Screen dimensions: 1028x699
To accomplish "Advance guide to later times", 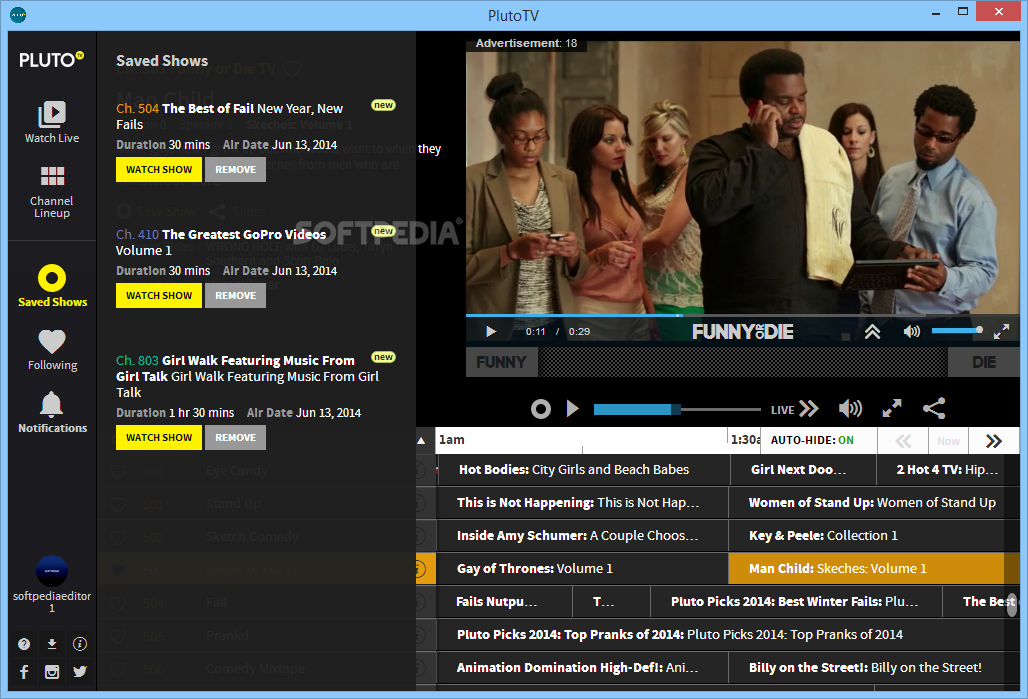I will tap(994, 441).
